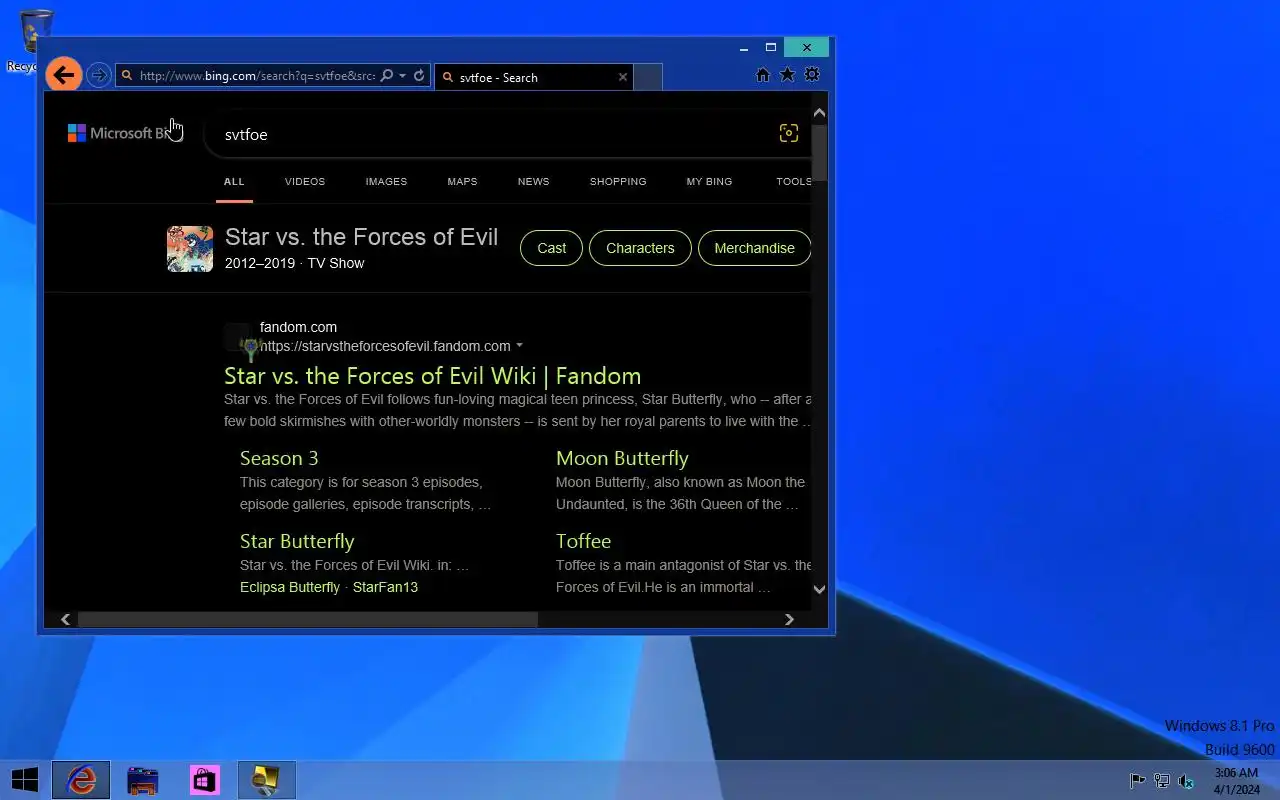
Task: Open the Tools gear icon in browser
Action: [x=812, y=75]
